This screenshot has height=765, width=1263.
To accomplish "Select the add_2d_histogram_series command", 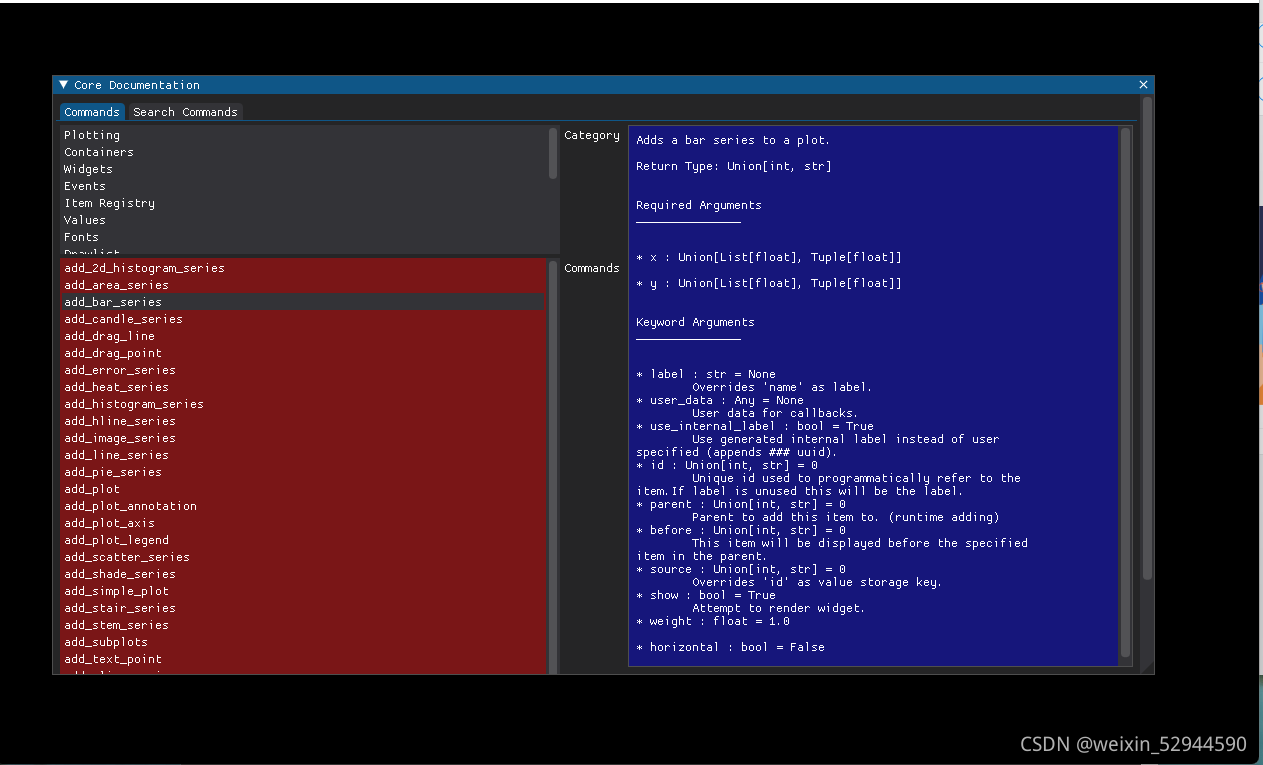I will pyautogui.click(x=143, y=268).
